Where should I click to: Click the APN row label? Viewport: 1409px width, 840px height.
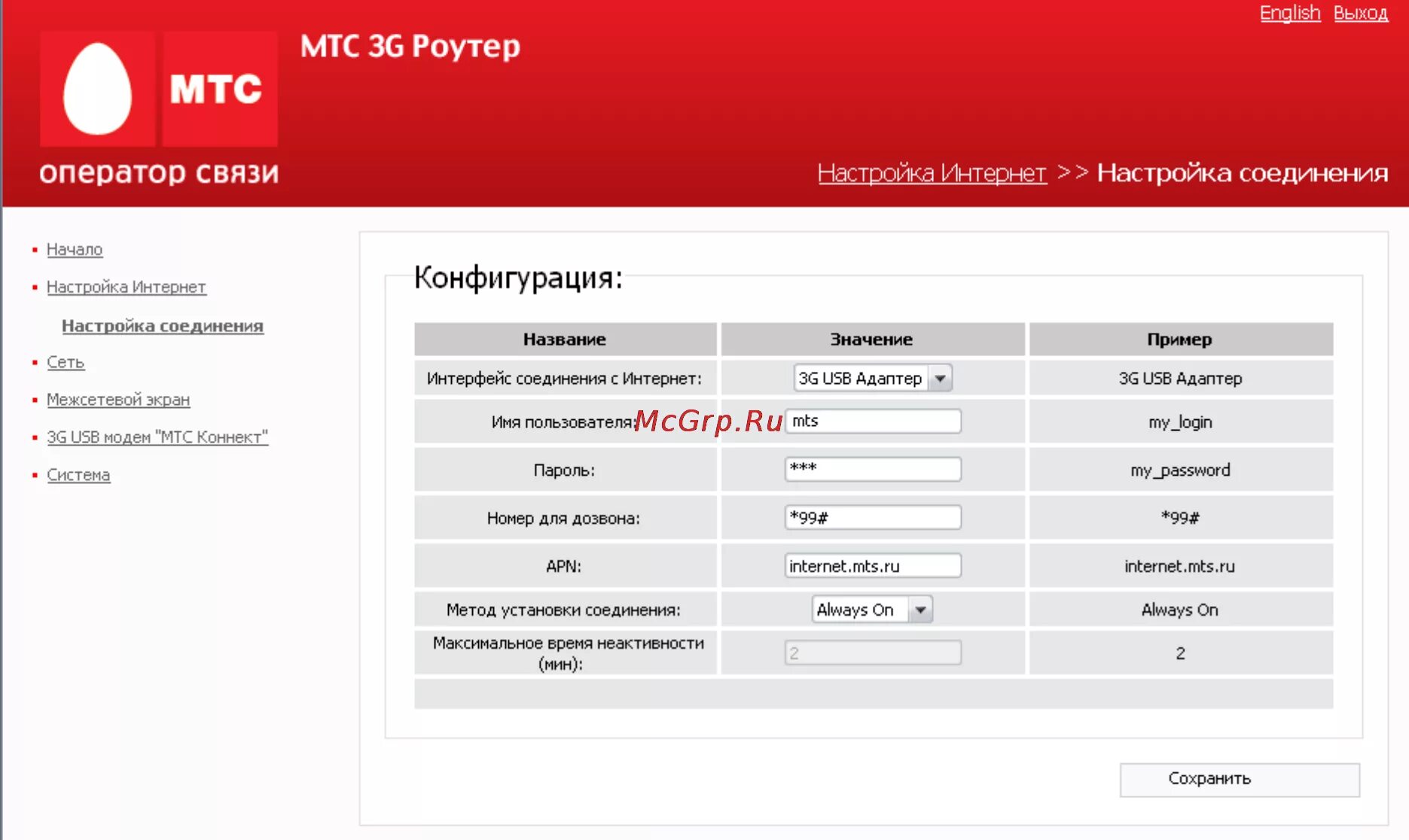pos(564,566)
